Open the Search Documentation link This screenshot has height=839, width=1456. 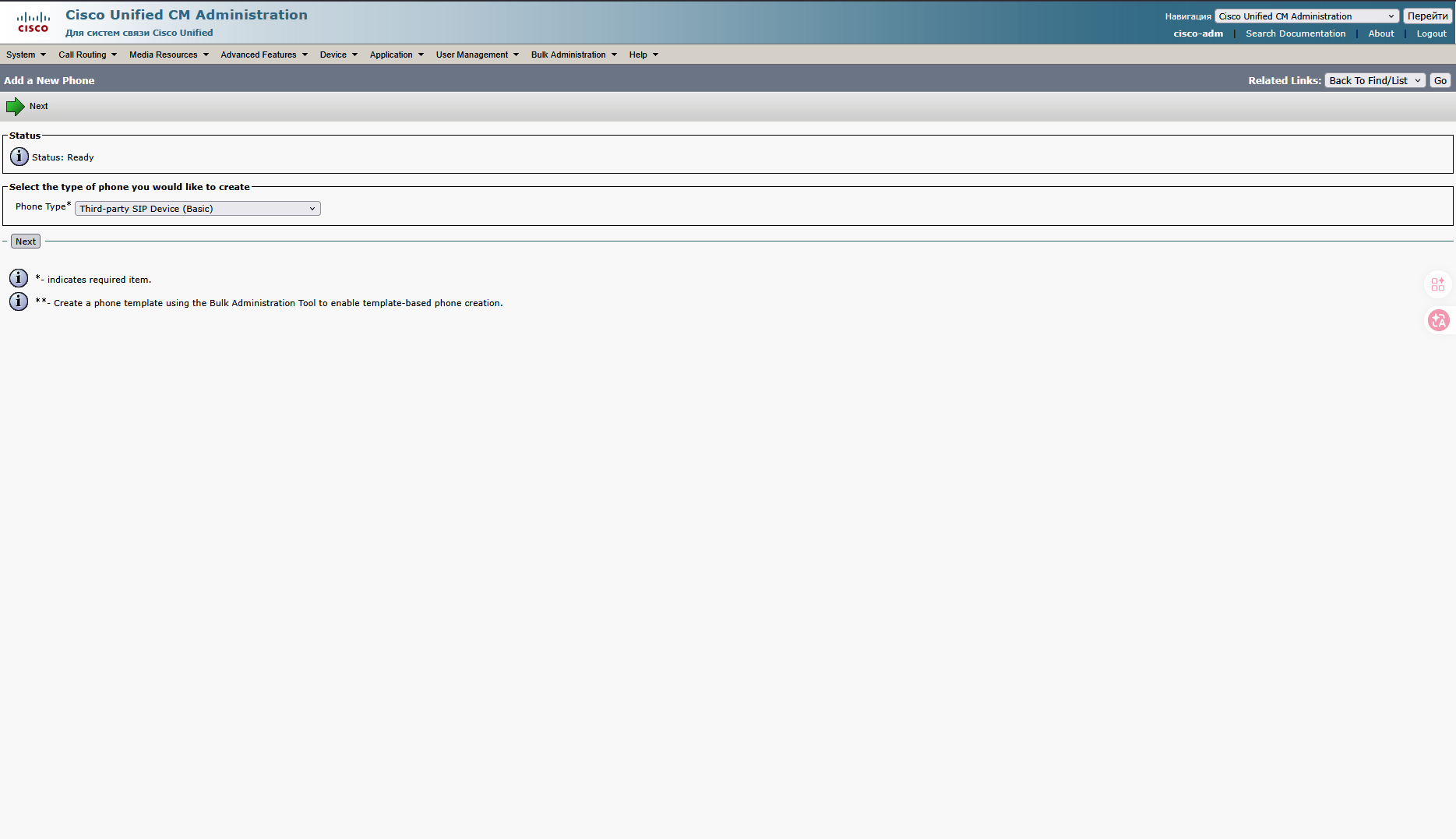tap(1295, 33)
